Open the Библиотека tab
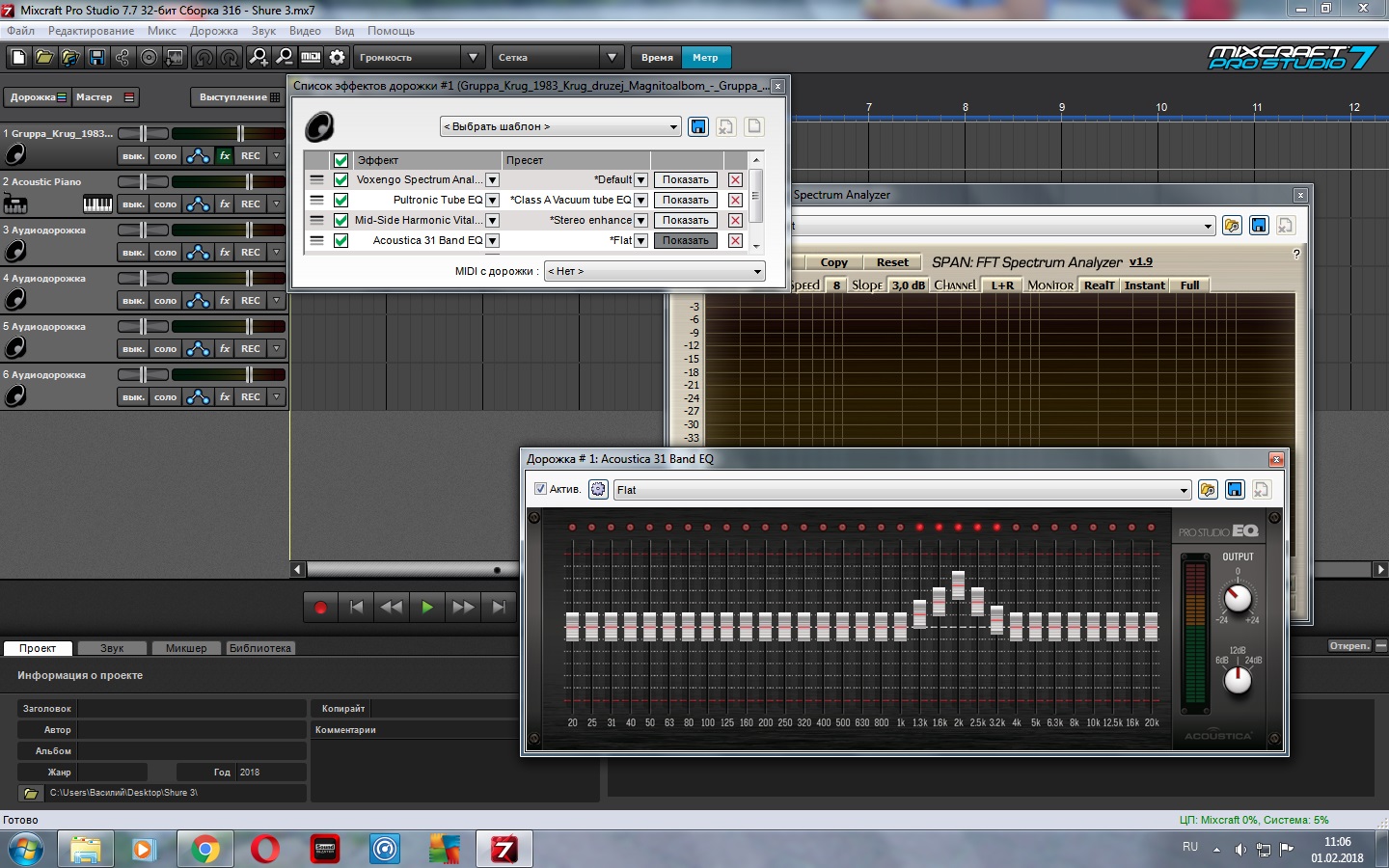This screenshot has height=868, width=1389. click(260, 648)
